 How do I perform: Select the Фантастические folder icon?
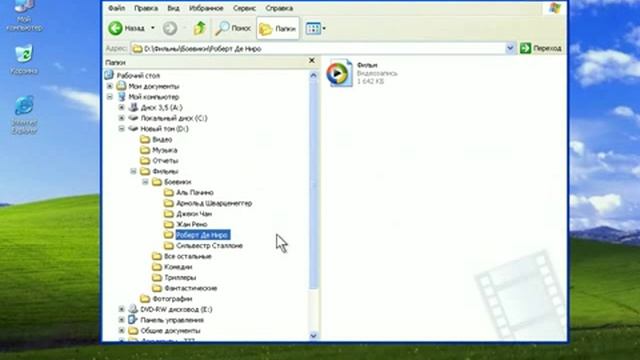[x=157, y=288]
